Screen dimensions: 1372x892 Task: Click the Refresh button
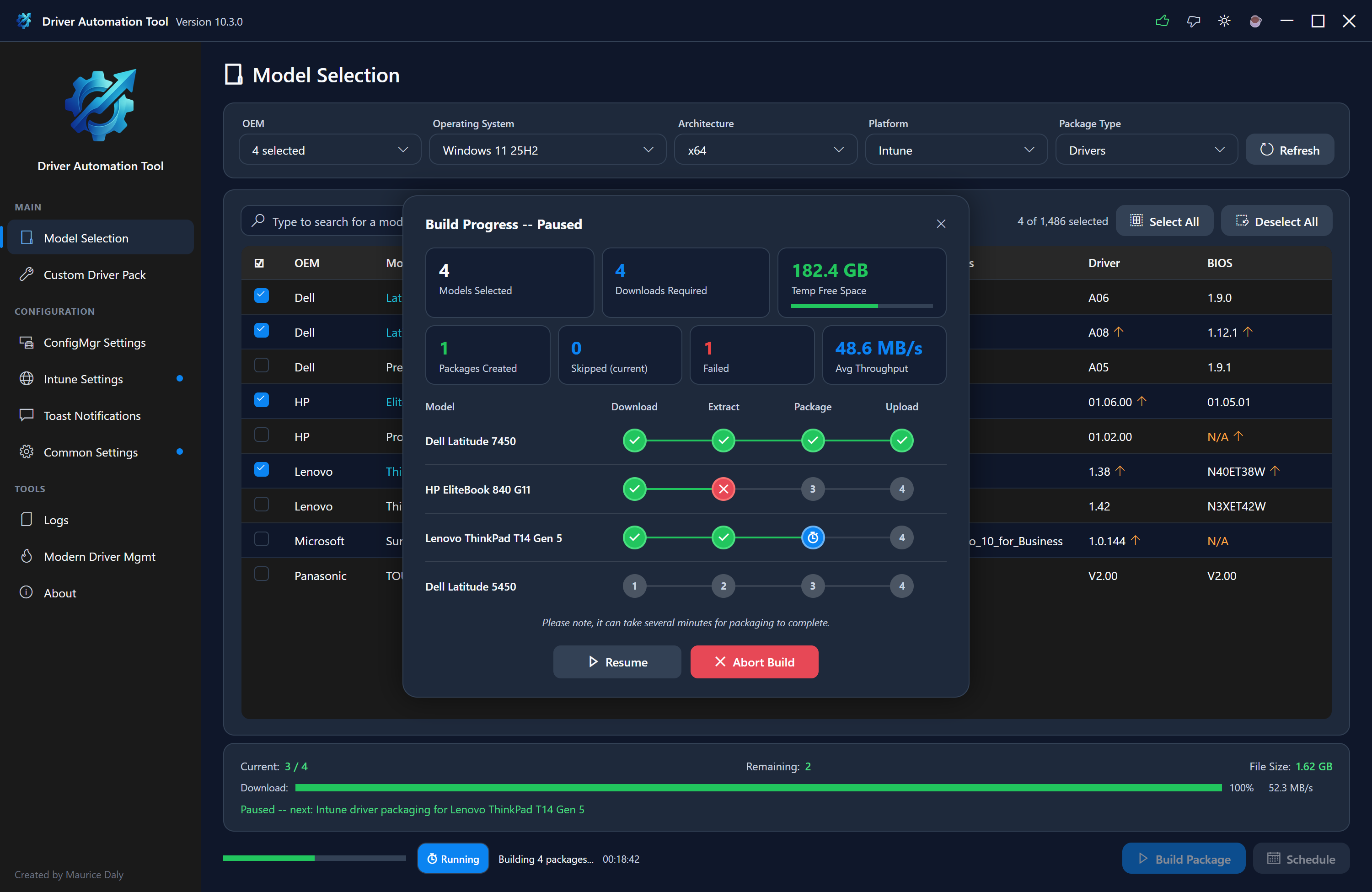tap(1290, 150)
